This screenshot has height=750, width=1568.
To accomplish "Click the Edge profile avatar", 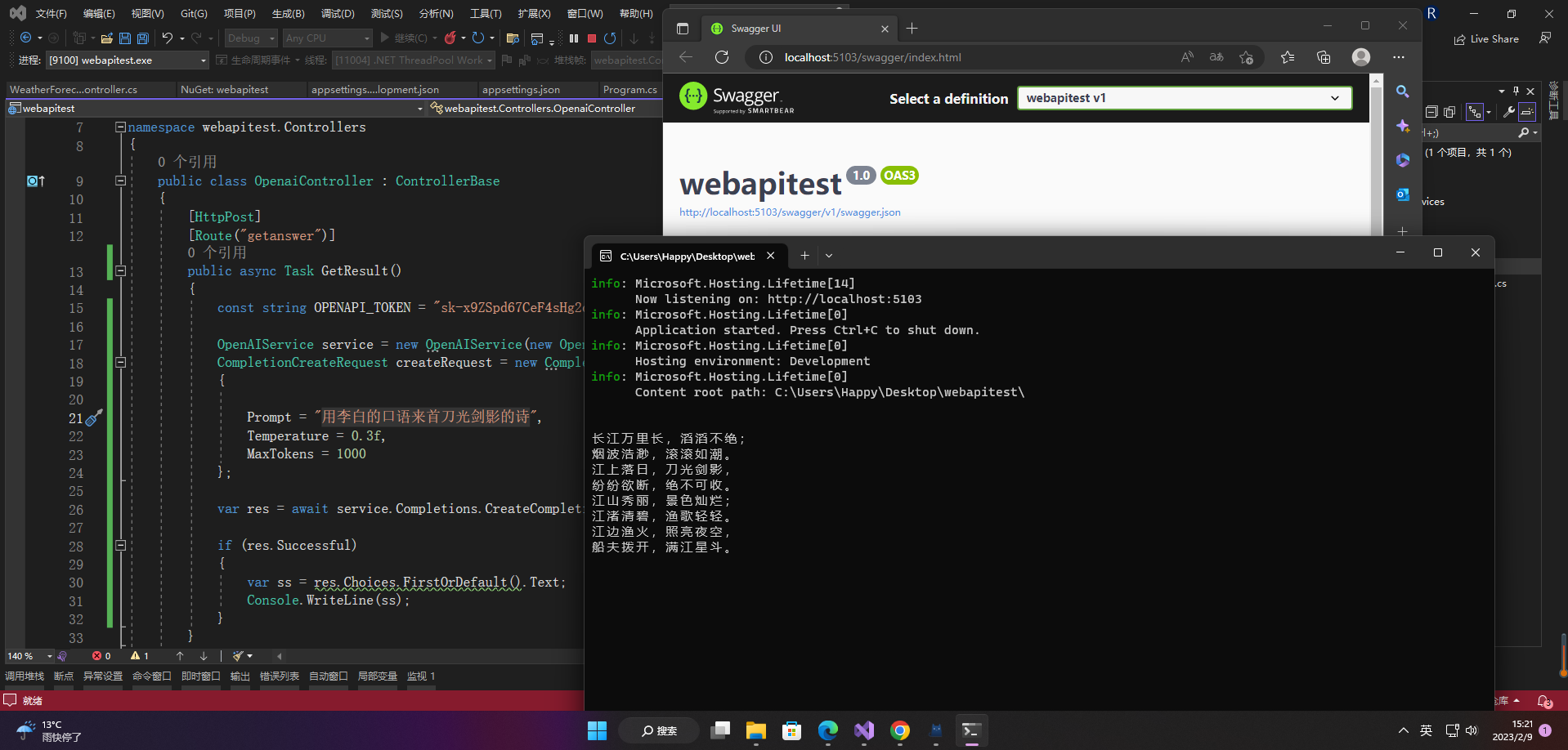I will [x=1361, y=56].
